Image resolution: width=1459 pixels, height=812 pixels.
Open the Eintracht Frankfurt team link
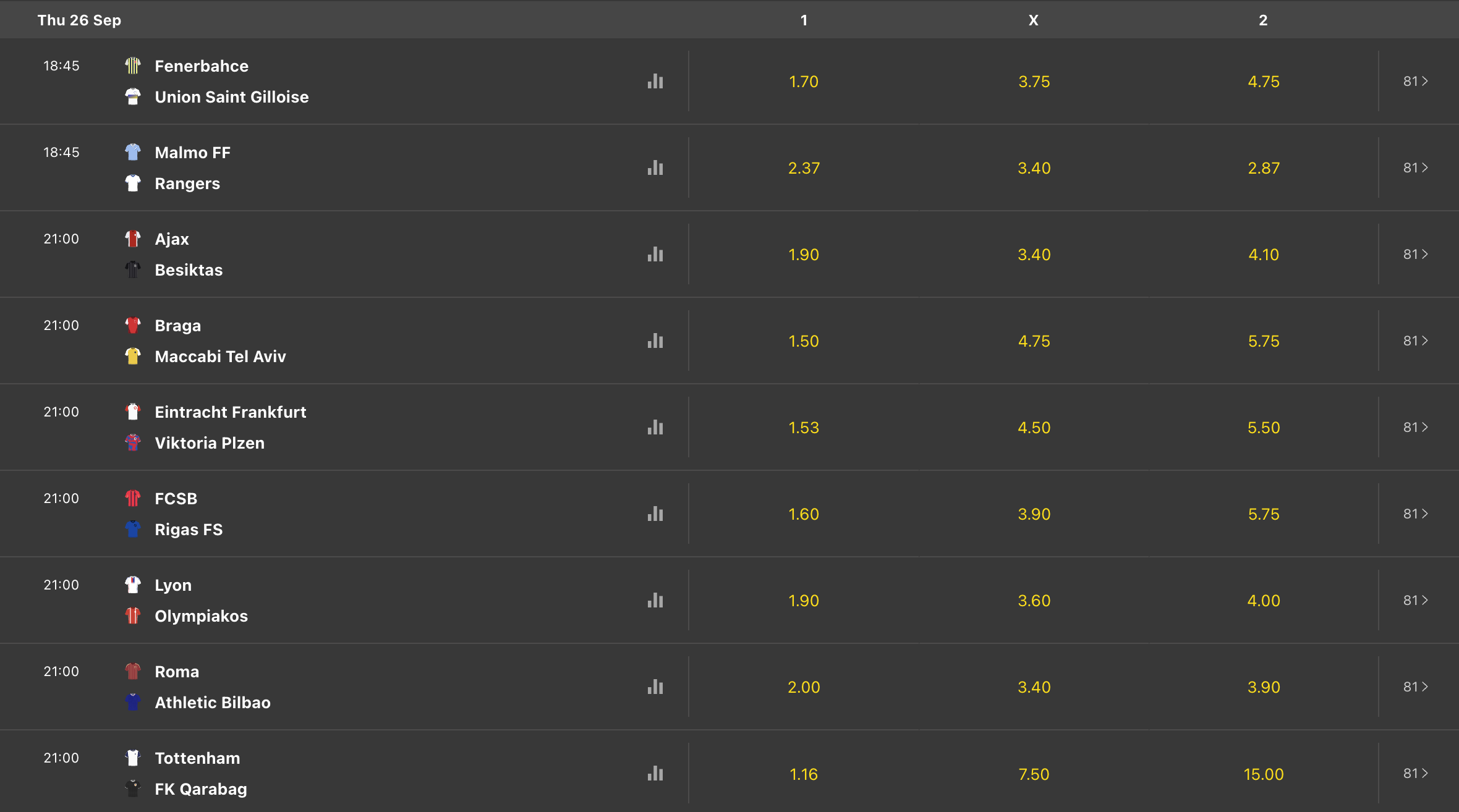pos(231,412)
